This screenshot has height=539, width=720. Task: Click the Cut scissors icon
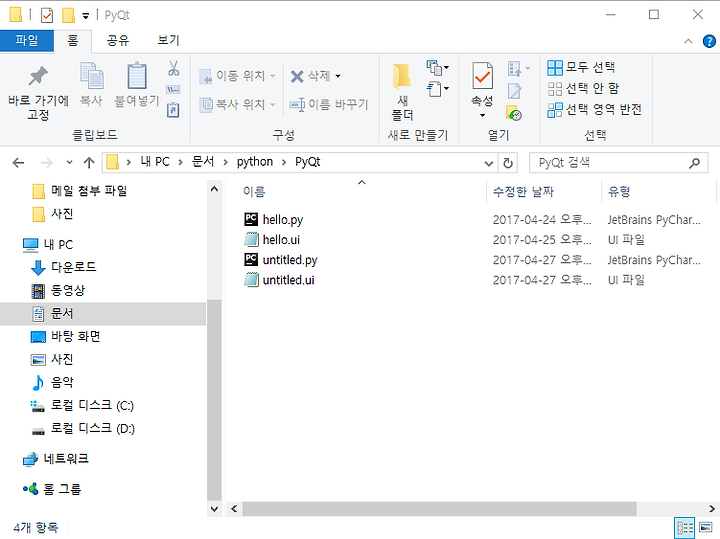173,68
